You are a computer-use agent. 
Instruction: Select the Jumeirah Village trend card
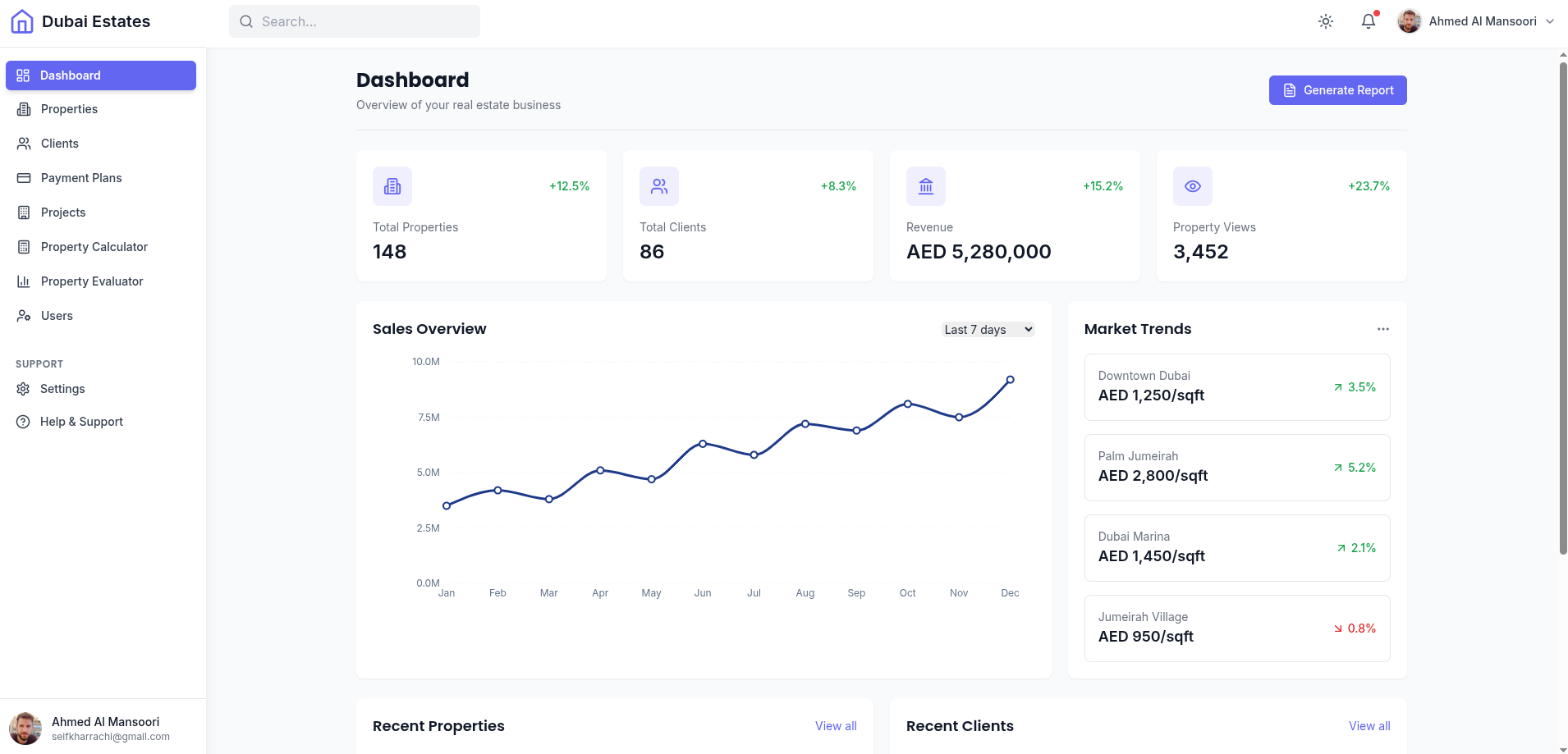pos(1237,628)
